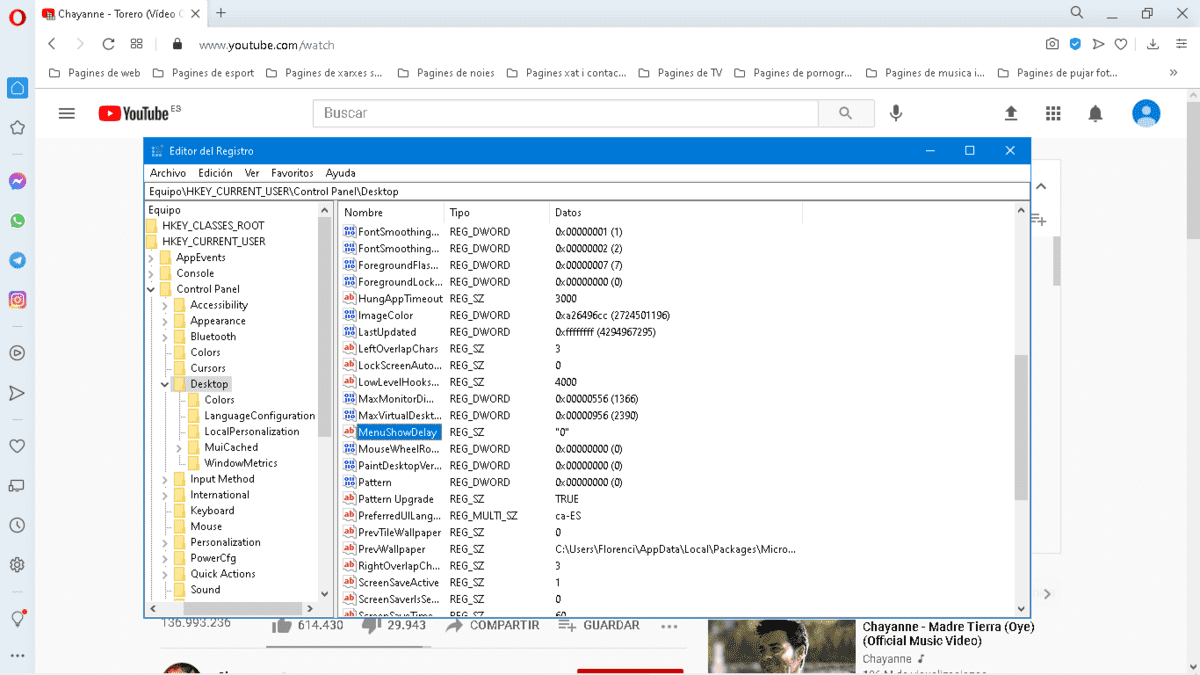Image resolution: width=1200 pixels, height=675 pixels.
Task: Start voice search with microphone icon
Action: coord(896,113)
